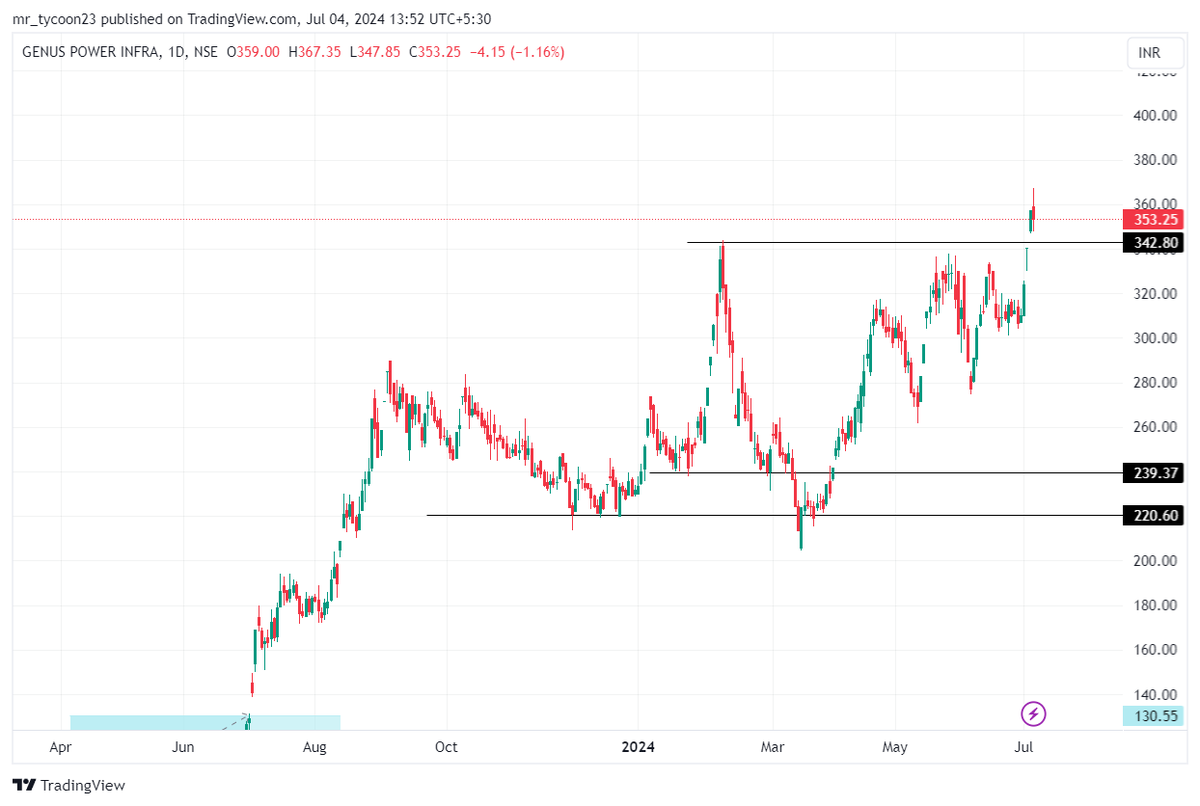The image size is (1200, 806).
Task: Select the 220.60 horizontal line price label
Action: click(x=1153, y=515)
